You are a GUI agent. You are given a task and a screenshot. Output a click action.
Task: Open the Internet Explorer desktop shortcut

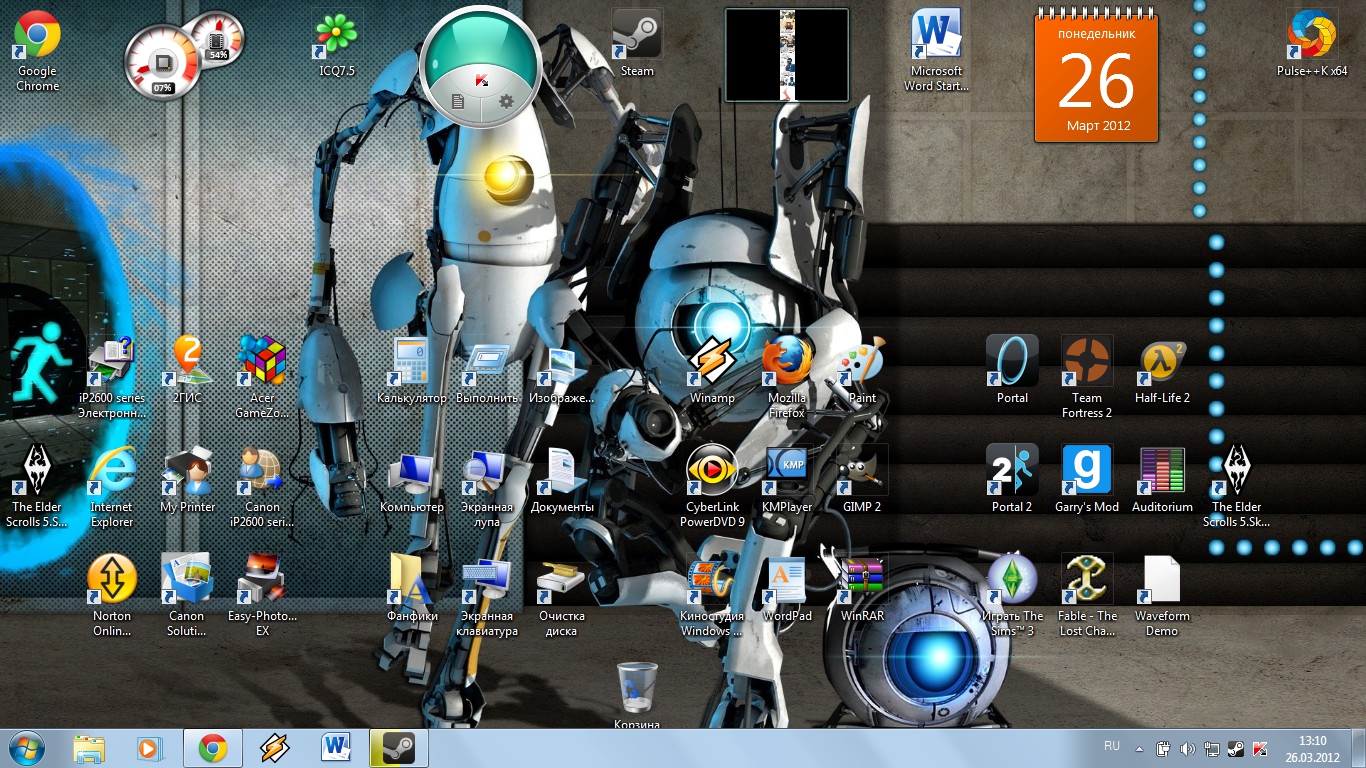112,487
